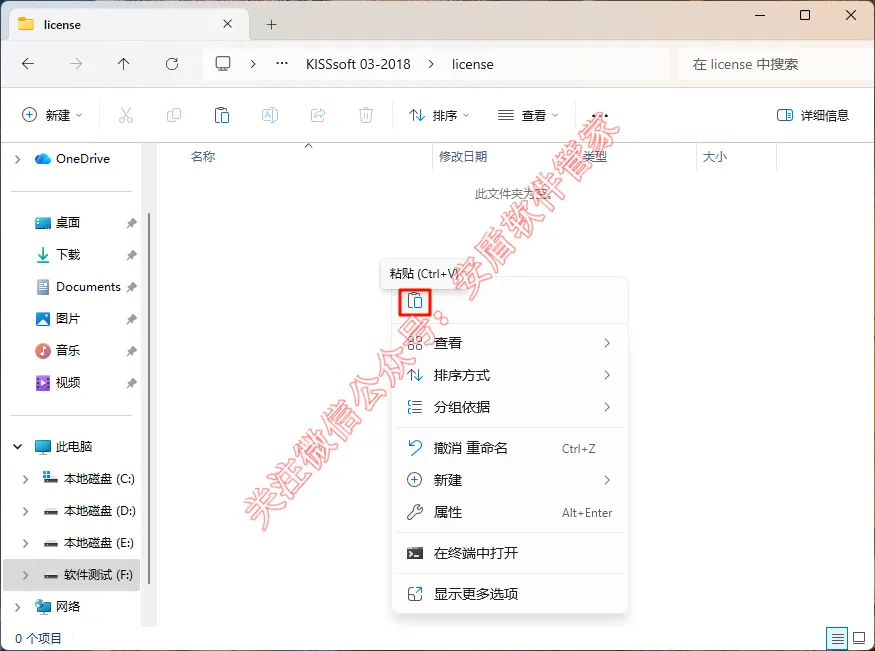The image size is (875, 651).
Task: Expand the 网络 tree node
Action: (x=17, y=607)
